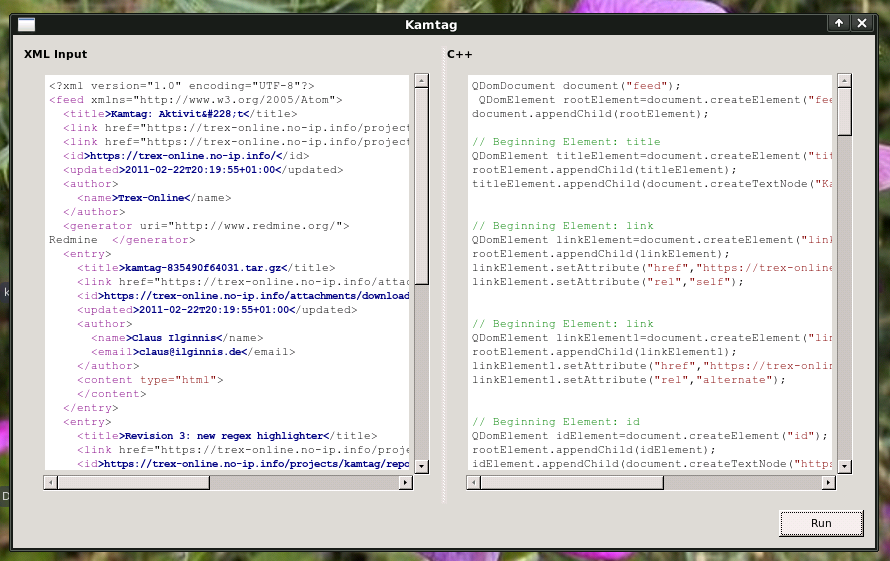Click XML Input horizontal scrollbar left arrow
The width and height of the screenshot is (890, 561).
tap(51, 483)
